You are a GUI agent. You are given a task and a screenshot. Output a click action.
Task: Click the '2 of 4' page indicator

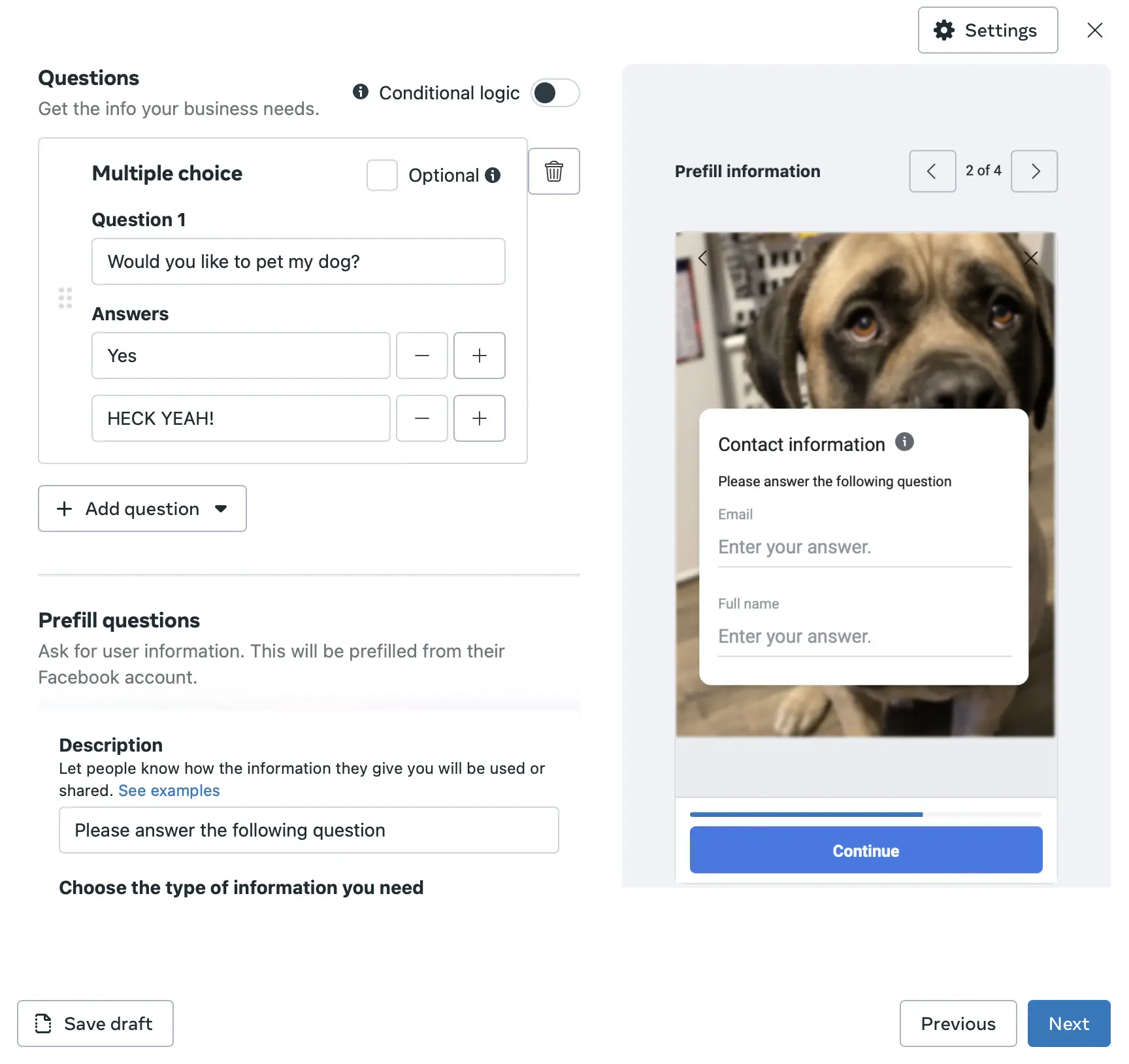coord(983,171)
